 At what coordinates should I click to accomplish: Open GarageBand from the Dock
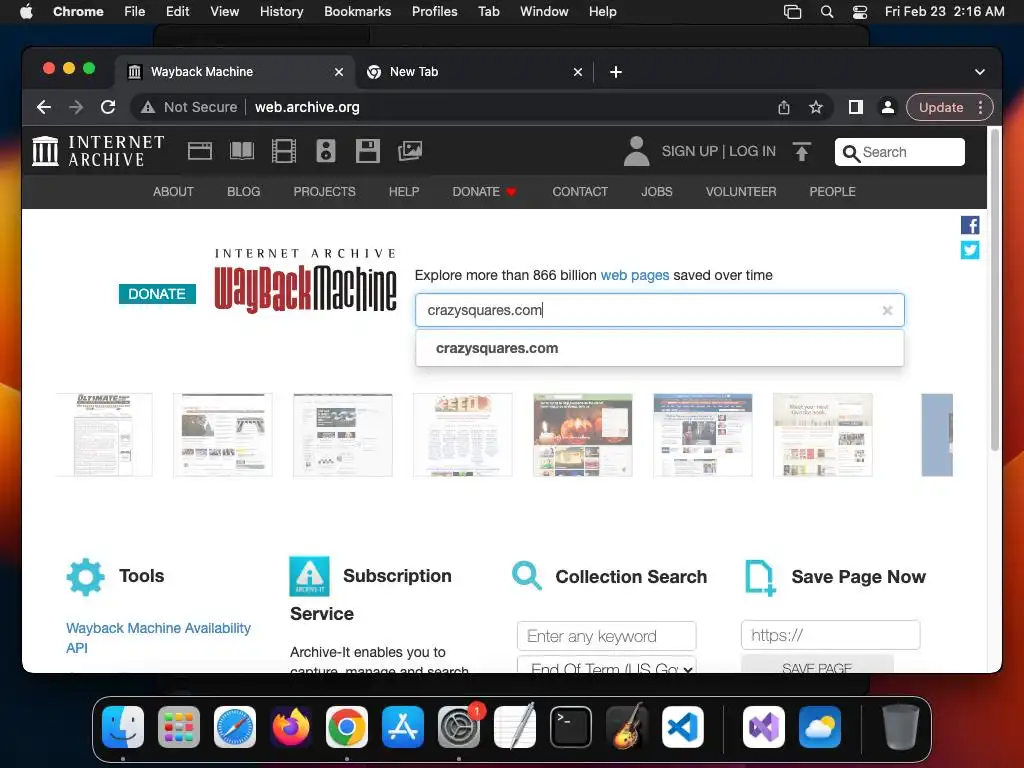coord(627,727)
